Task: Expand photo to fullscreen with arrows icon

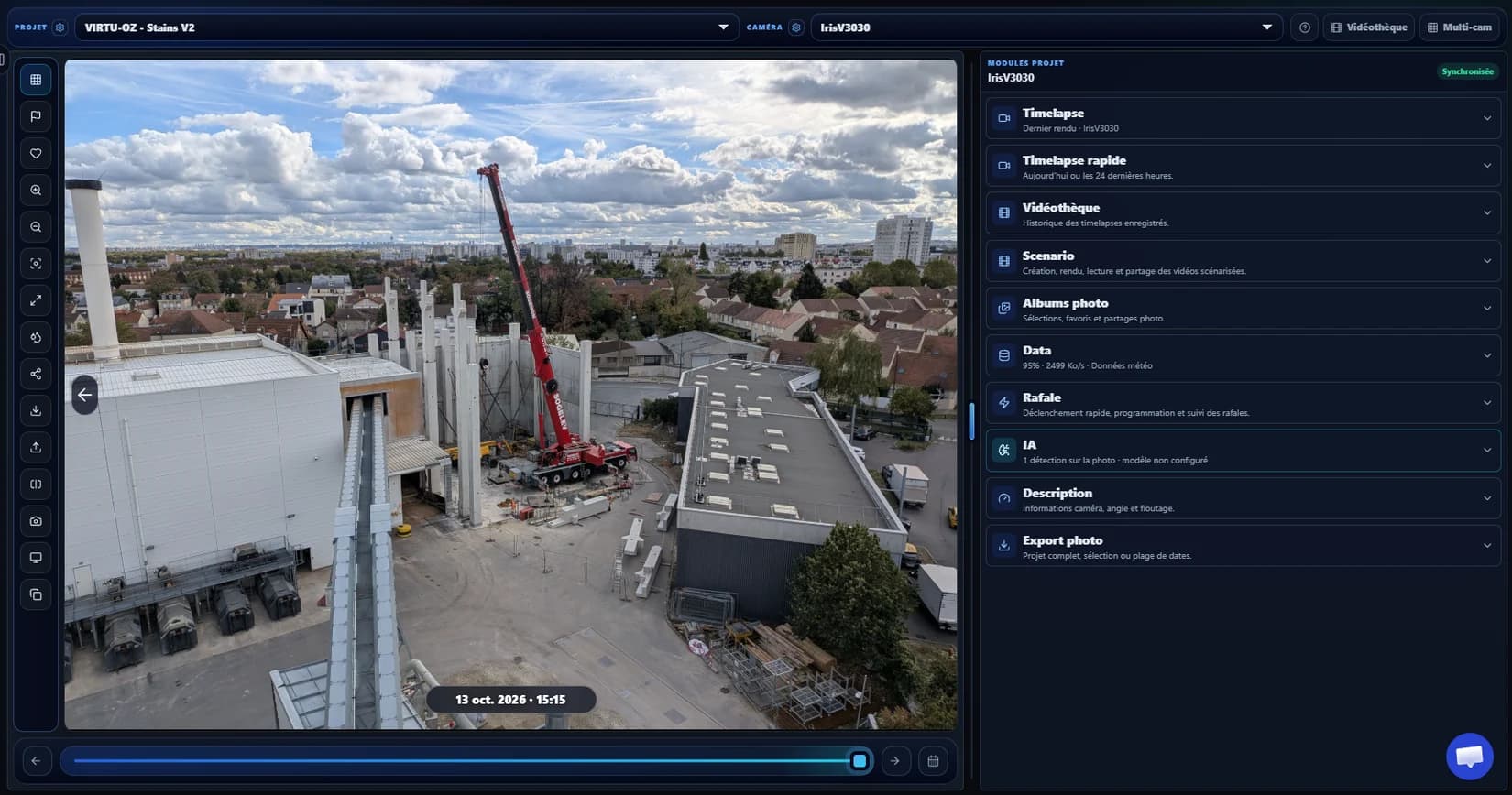Action: click(x=36, y=300)
